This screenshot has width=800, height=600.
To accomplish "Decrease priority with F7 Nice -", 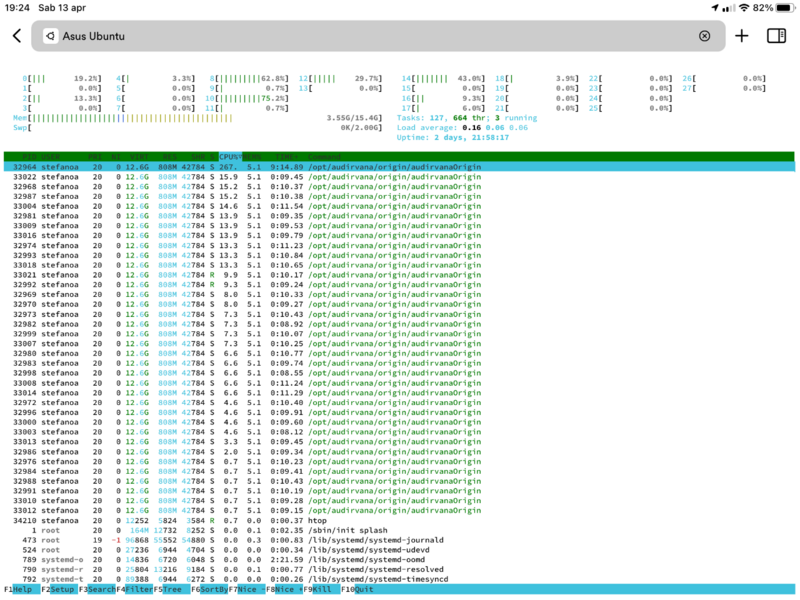I will tap(247, 589).
